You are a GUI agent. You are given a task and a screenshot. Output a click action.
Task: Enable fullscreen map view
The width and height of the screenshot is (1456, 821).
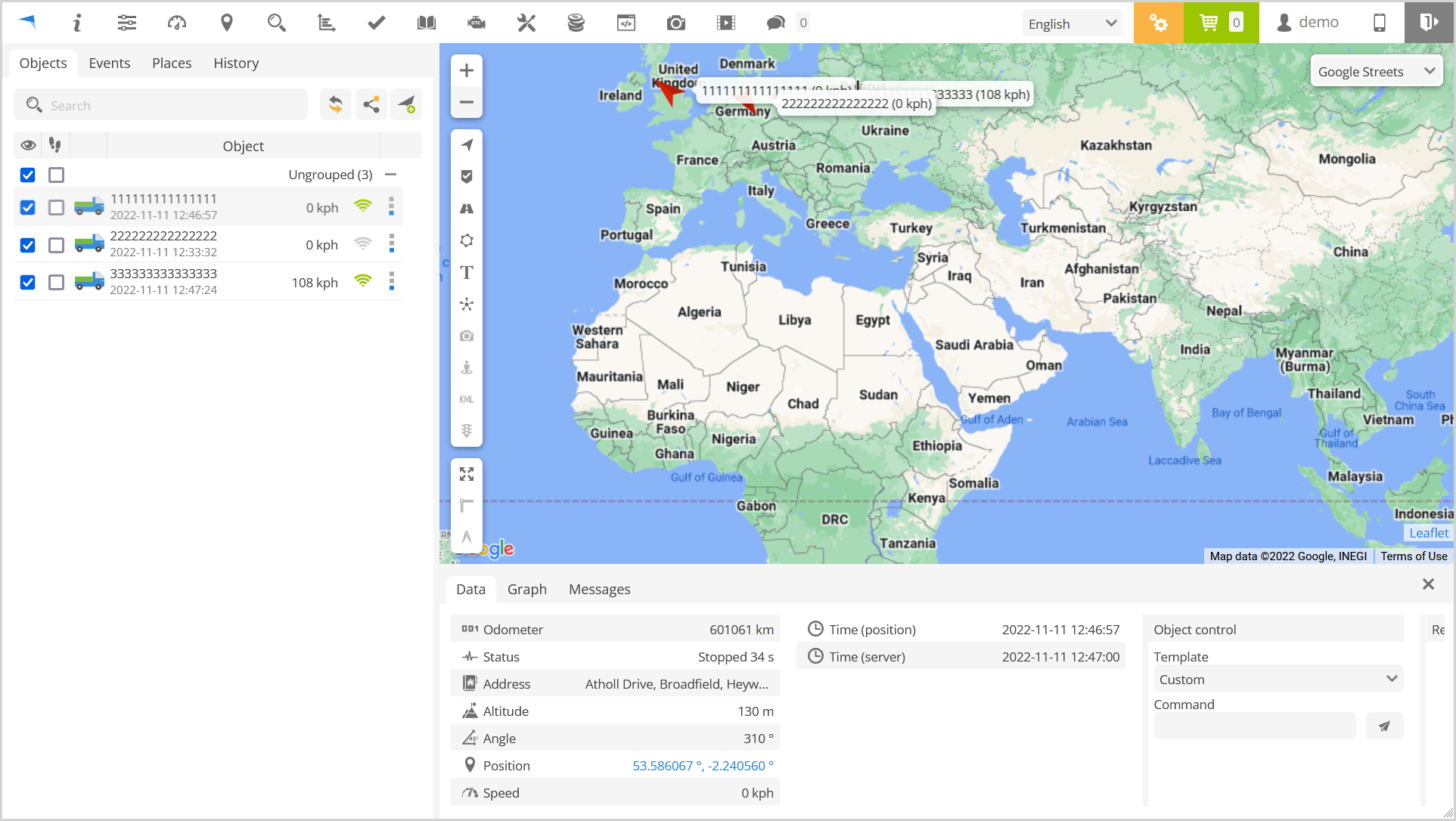coord(467,474)
